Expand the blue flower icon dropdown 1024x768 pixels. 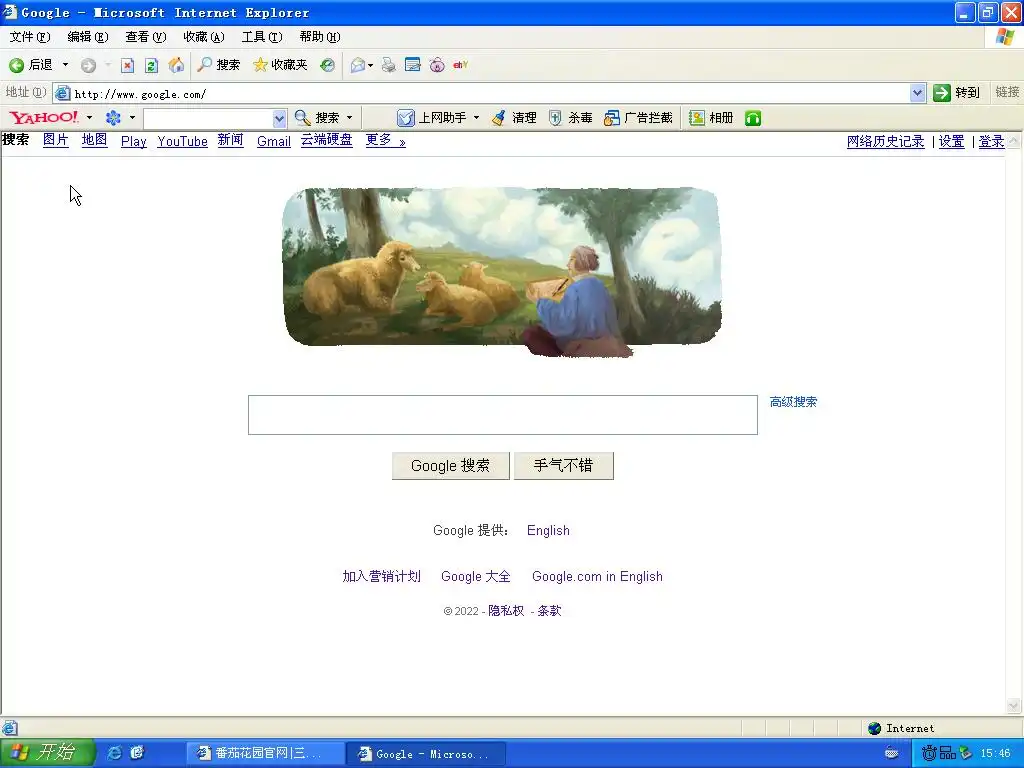132,118
